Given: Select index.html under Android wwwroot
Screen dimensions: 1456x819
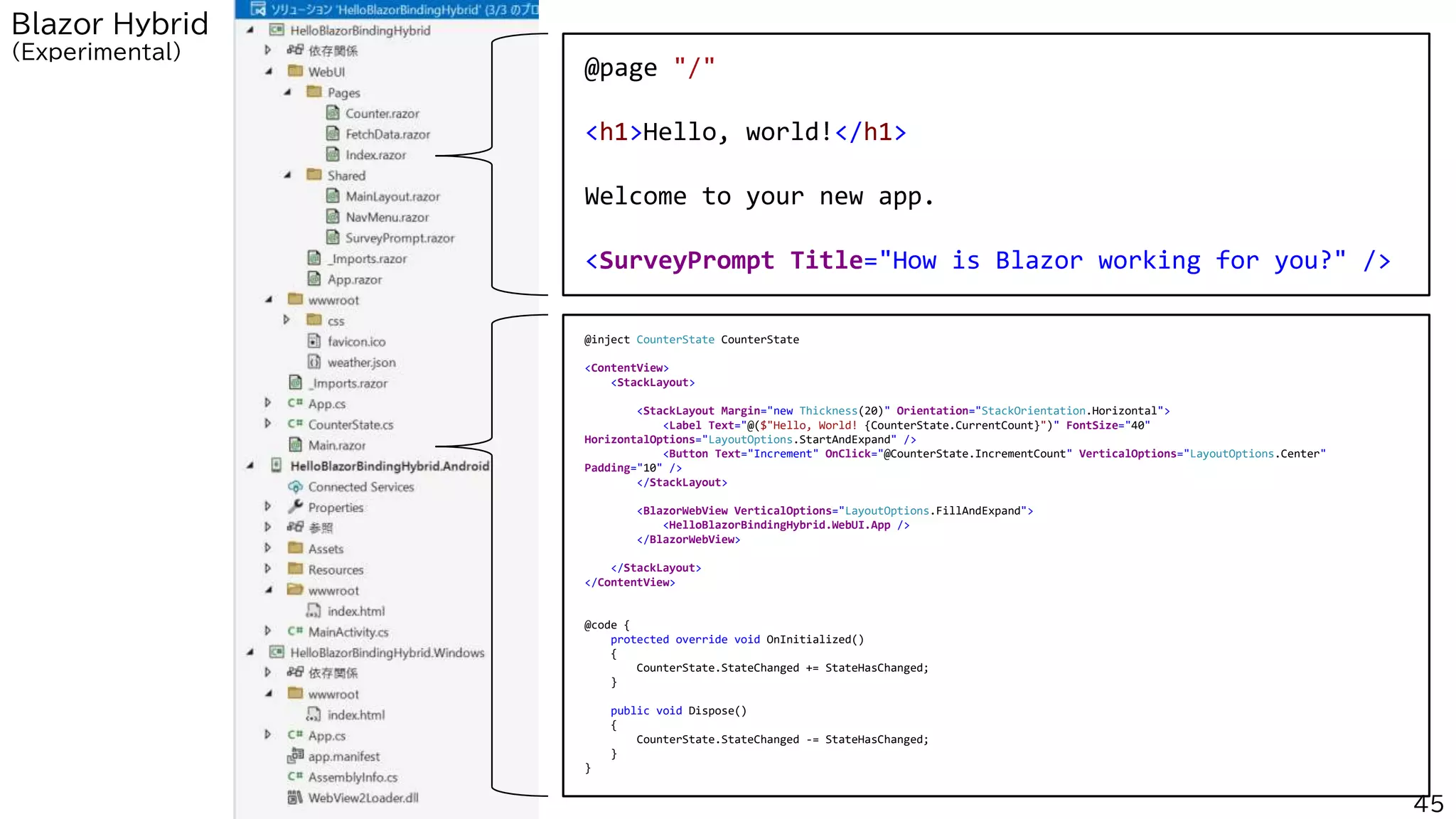Looking at the screenshot, I should point(356,611).
